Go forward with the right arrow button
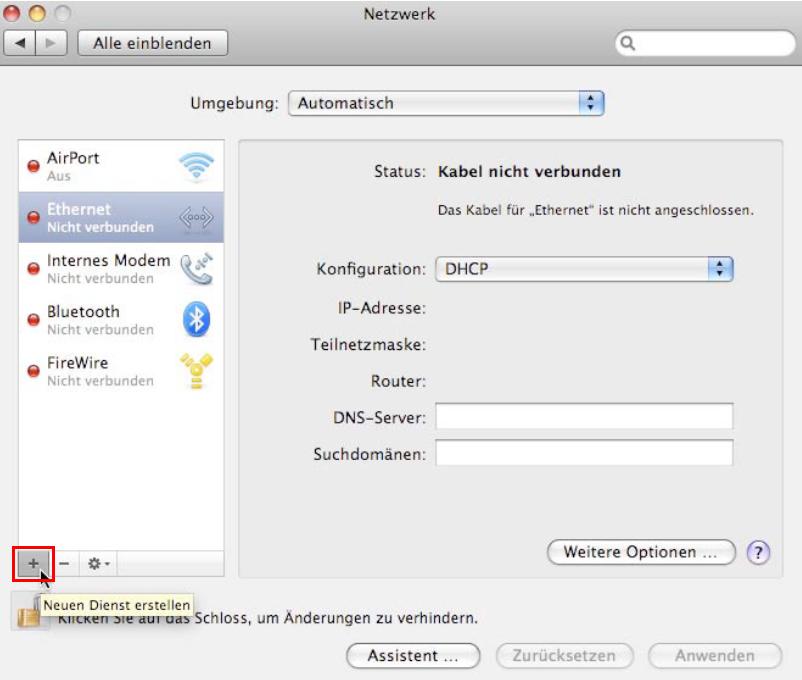 click(x=51, y=43)
